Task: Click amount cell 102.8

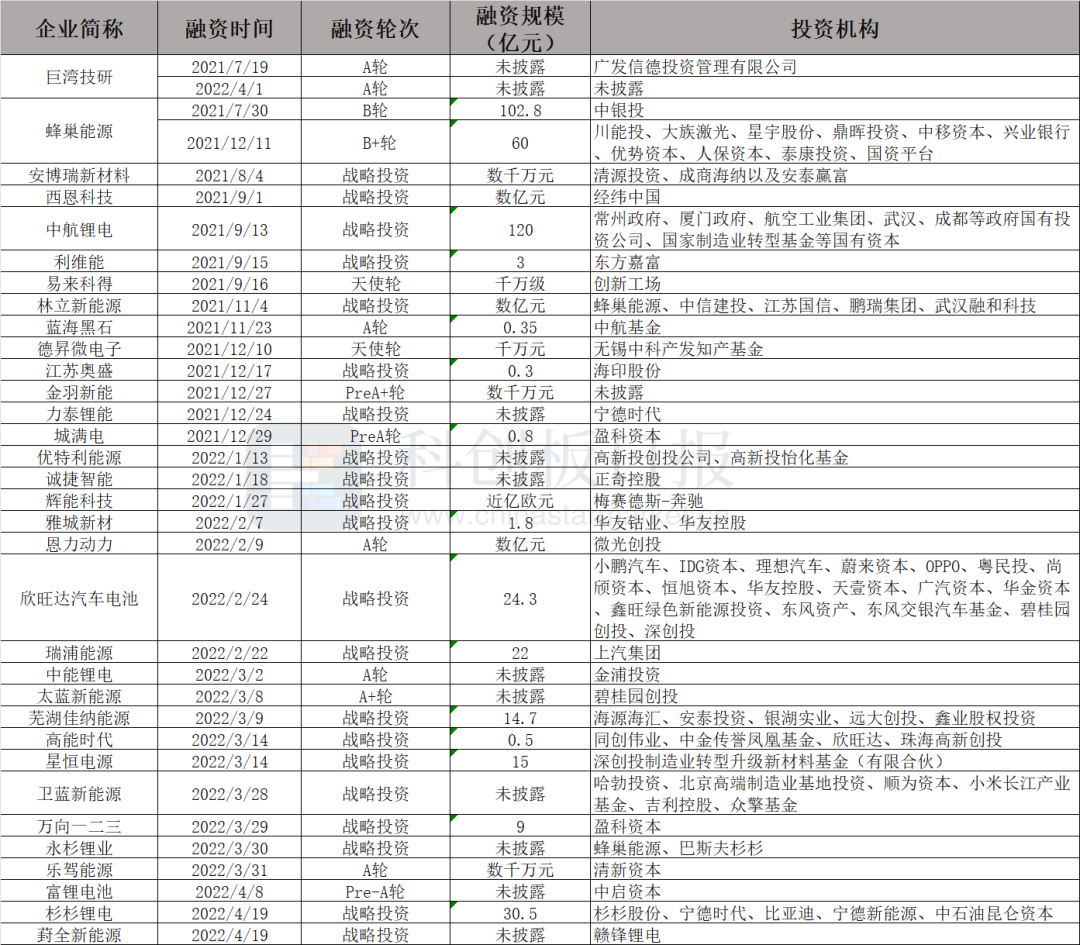Action: 520,110
